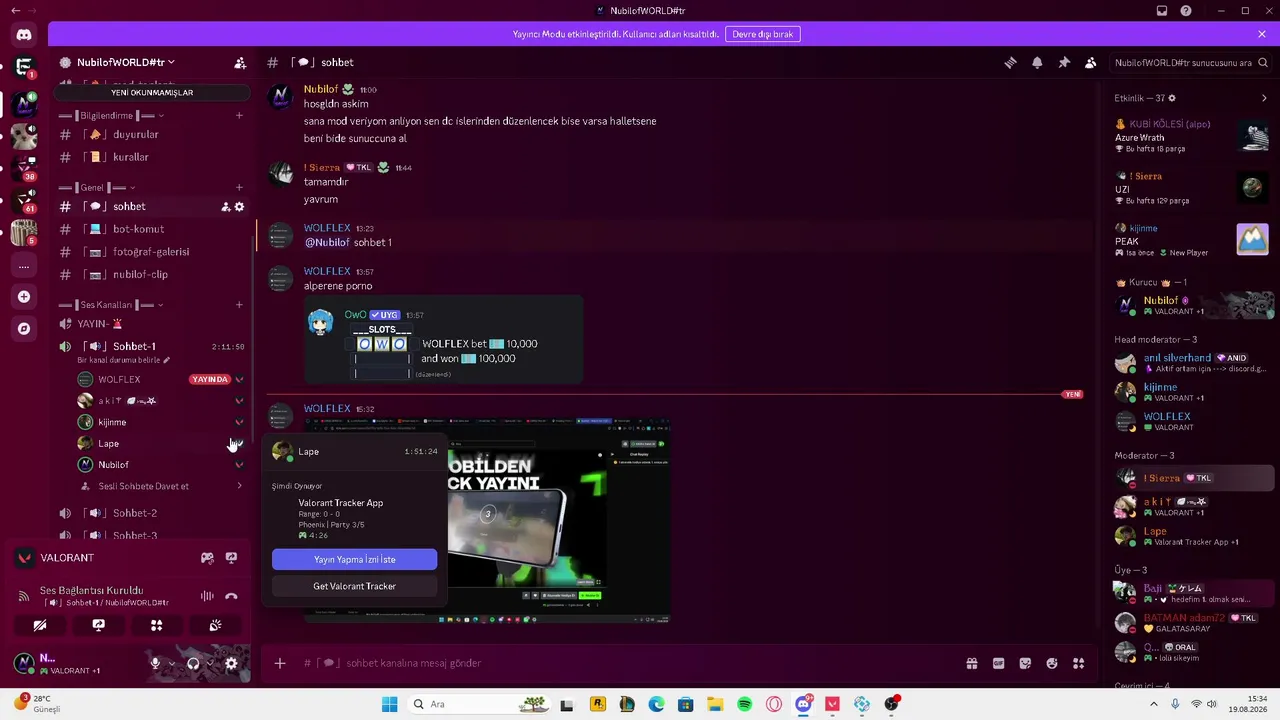The image size is (1280, 720).
Task: Open the inbox icon in title bar
Action: pyautogui.click(x=1162, y=11)
